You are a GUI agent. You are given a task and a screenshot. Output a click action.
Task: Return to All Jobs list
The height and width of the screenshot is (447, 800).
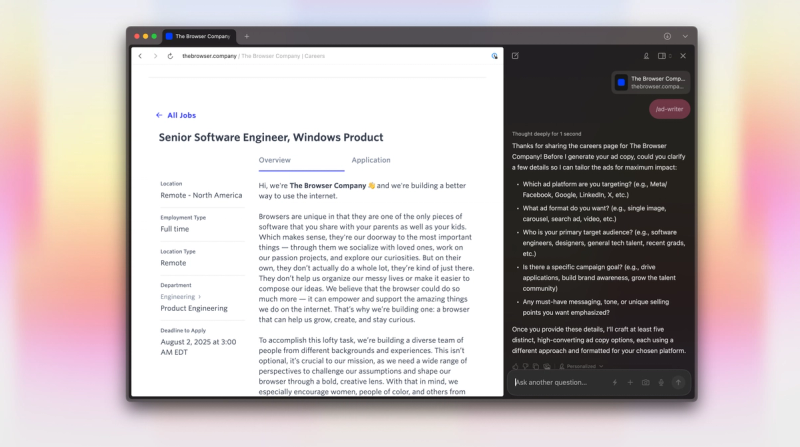(x=176, y=115)
